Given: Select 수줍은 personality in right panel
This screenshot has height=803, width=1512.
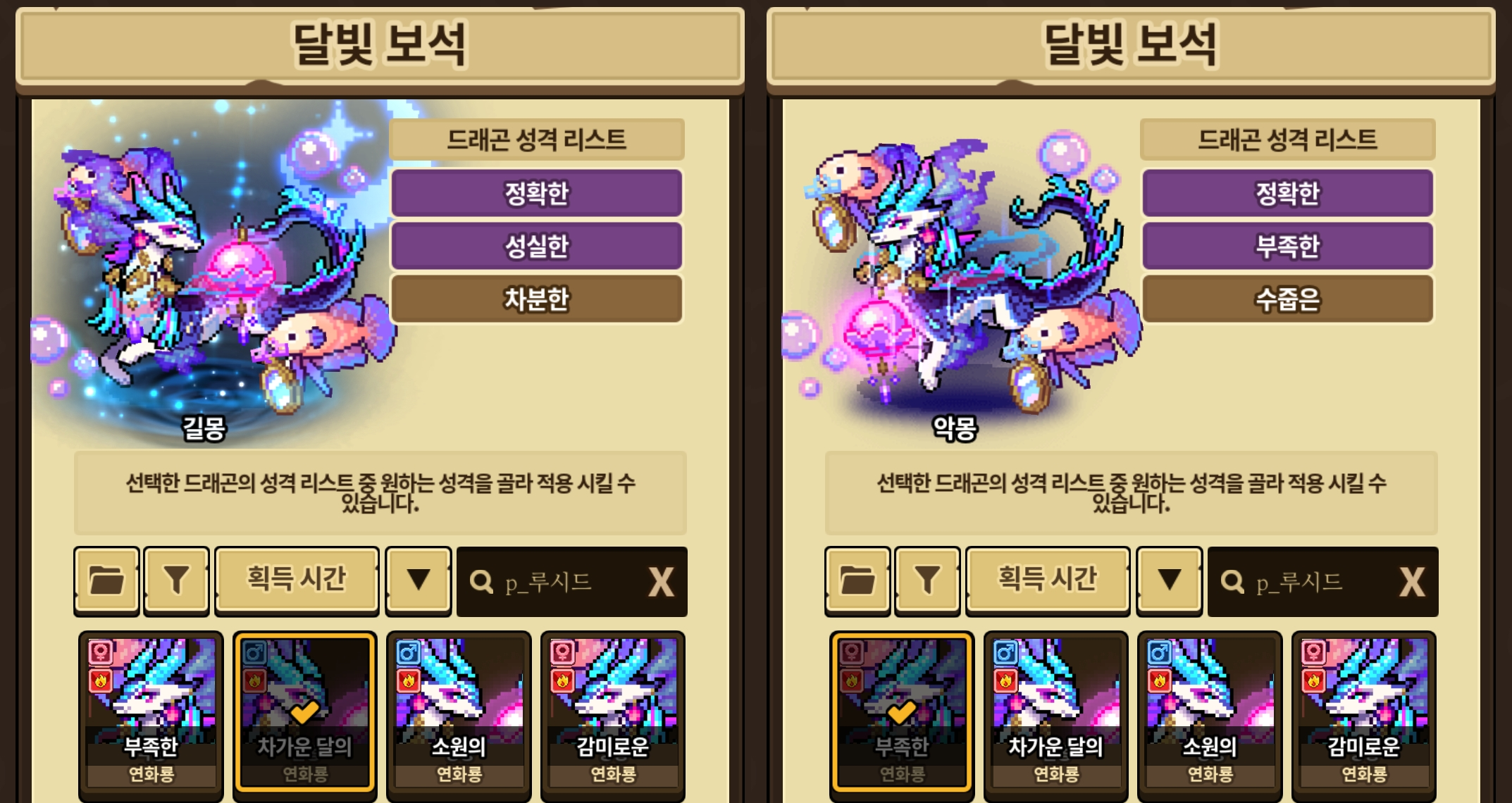Looking at the screenshot, I should (1287, 299).
